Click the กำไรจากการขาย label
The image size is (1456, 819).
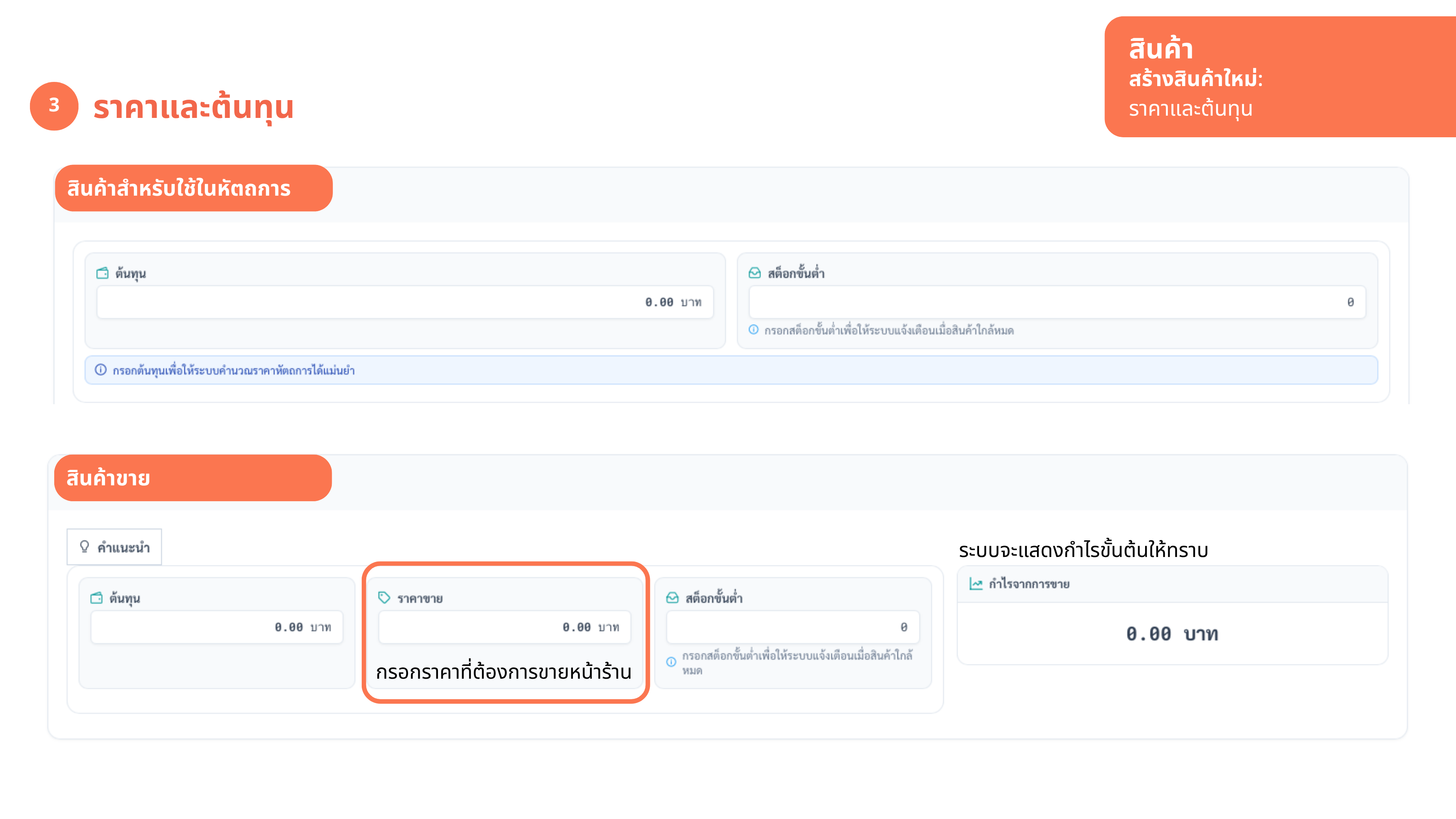[1029, 584]
